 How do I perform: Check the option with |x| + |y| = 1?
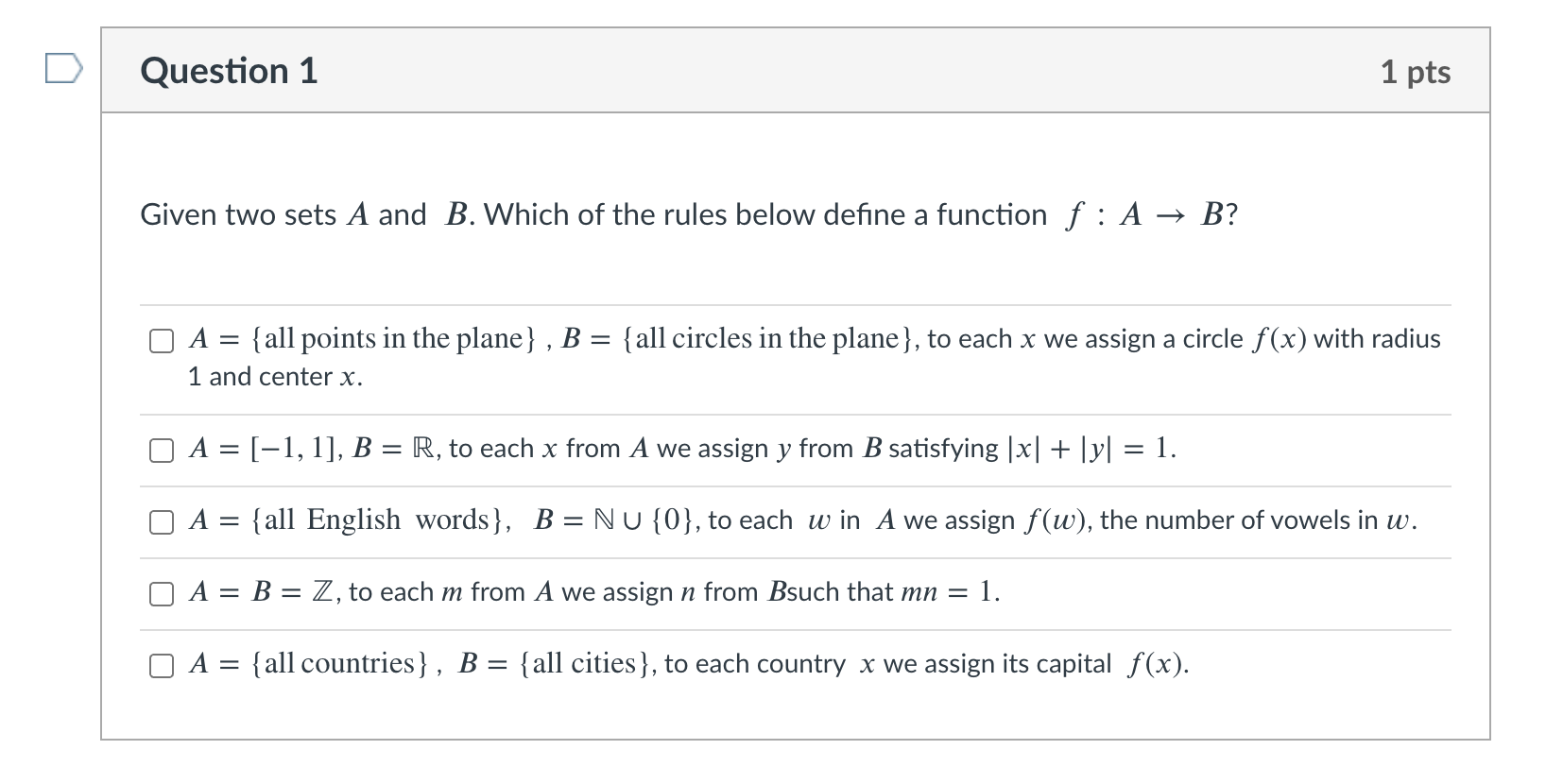click(161, 452)
